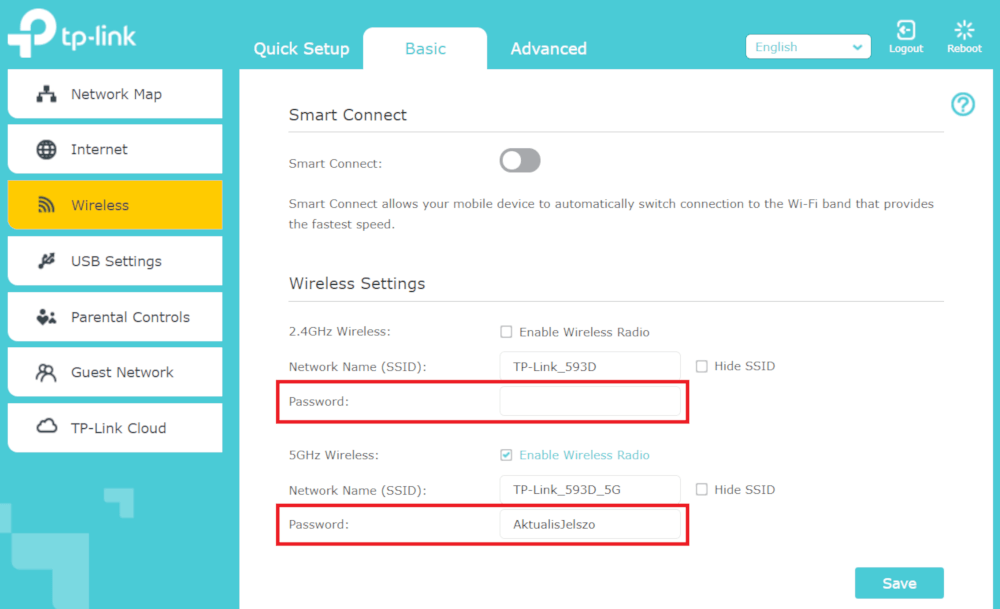
Task: Select the Basic tab
Action: 425,48
